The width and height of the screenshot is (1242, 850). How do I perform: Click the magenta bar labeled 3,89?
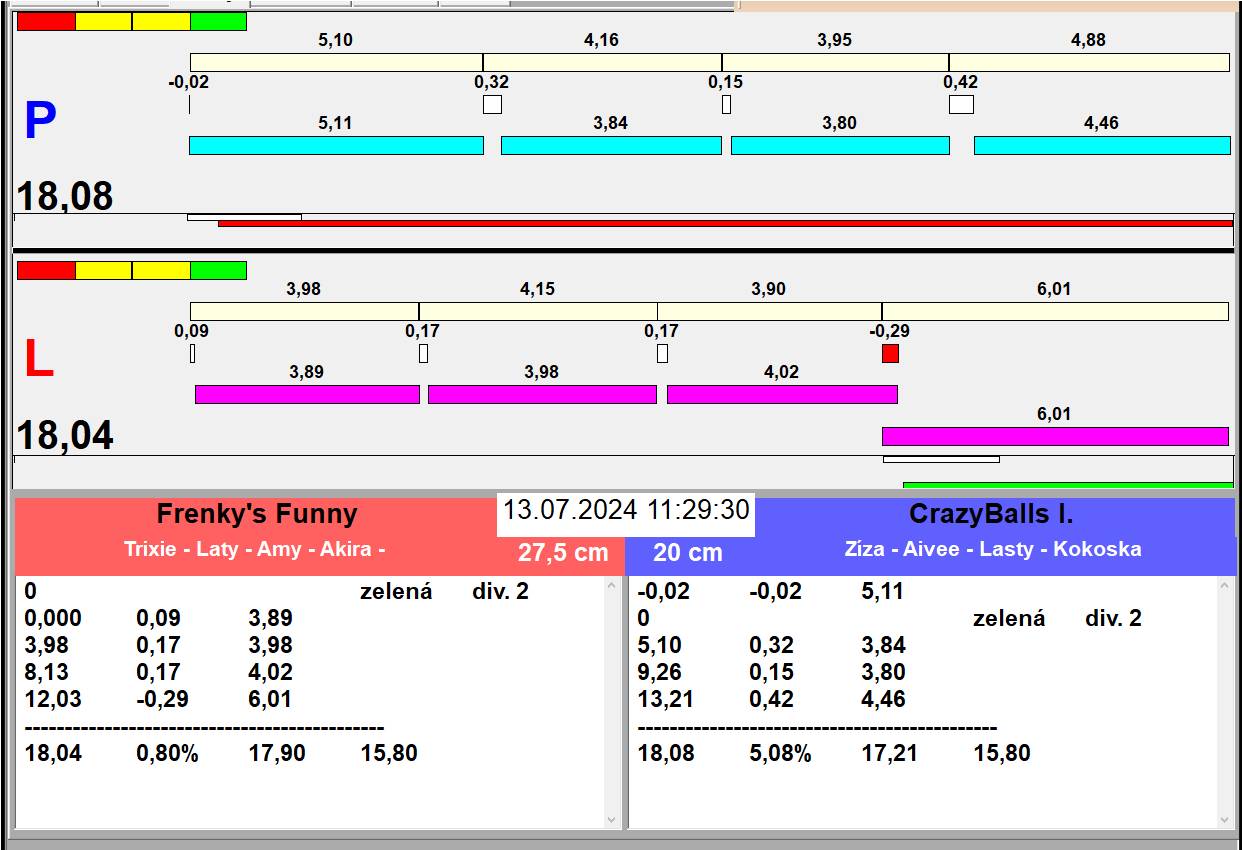pos(307,394)
